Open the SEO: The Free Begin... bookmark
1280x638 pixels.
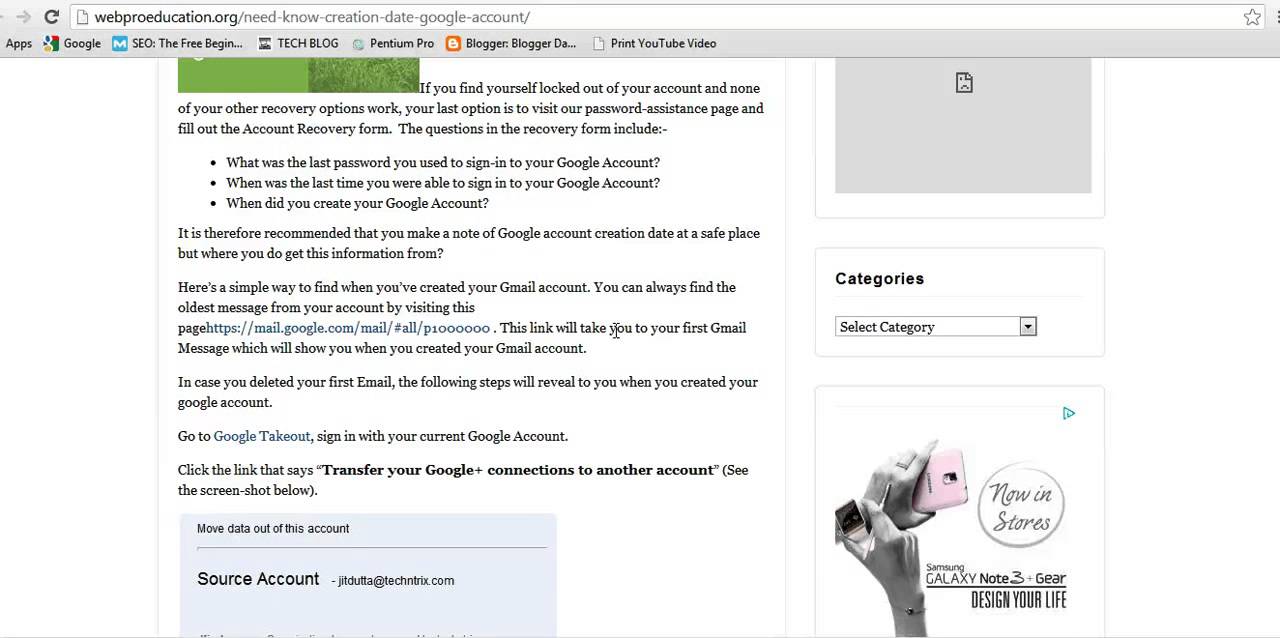[178, 43]
